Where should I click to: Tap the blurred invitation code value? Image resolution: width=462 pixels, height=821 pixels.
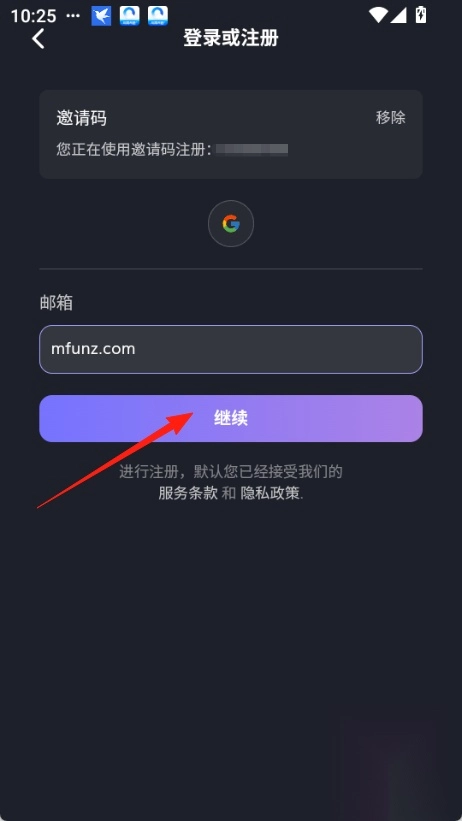coord(252,150)
